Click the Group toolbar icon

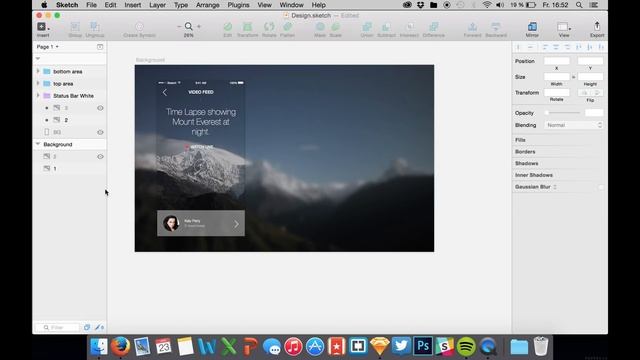pos(75,27)
